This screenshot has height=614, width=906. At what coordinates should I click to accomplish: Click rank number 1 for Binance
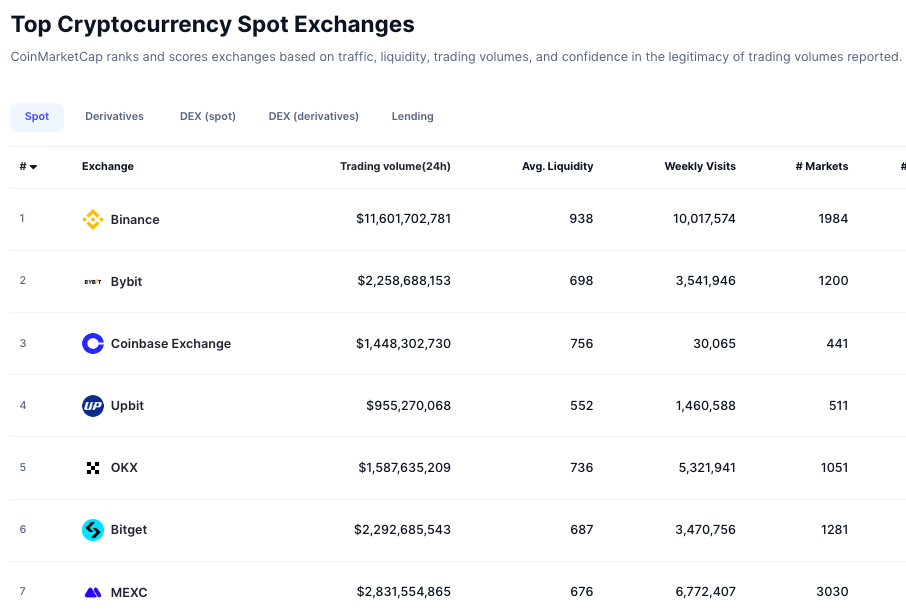click(22, 218)
